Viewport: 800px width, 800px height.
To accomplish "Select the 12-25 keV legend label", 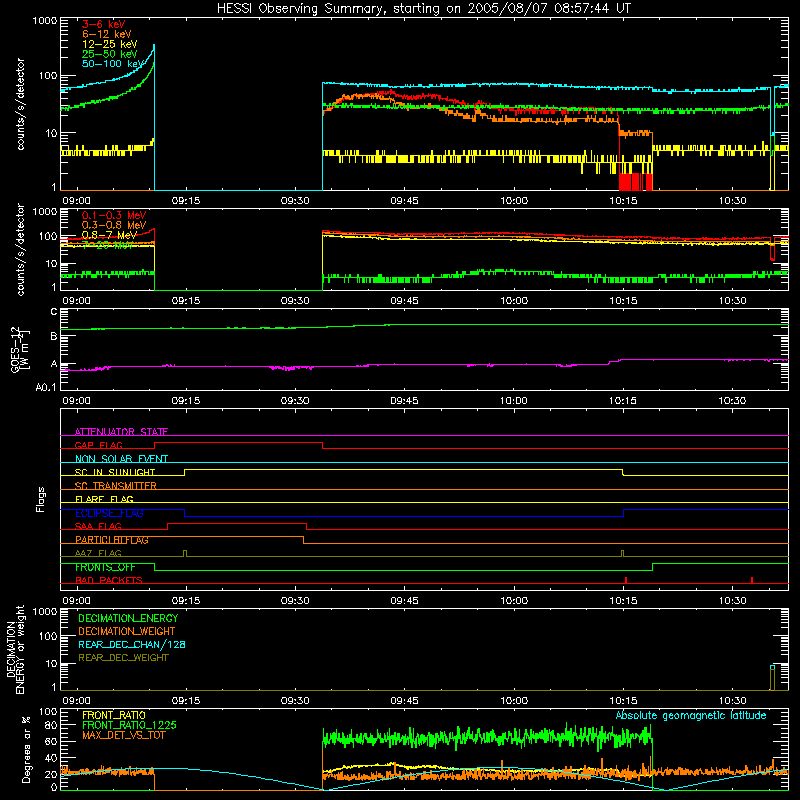I will (110, 44).
